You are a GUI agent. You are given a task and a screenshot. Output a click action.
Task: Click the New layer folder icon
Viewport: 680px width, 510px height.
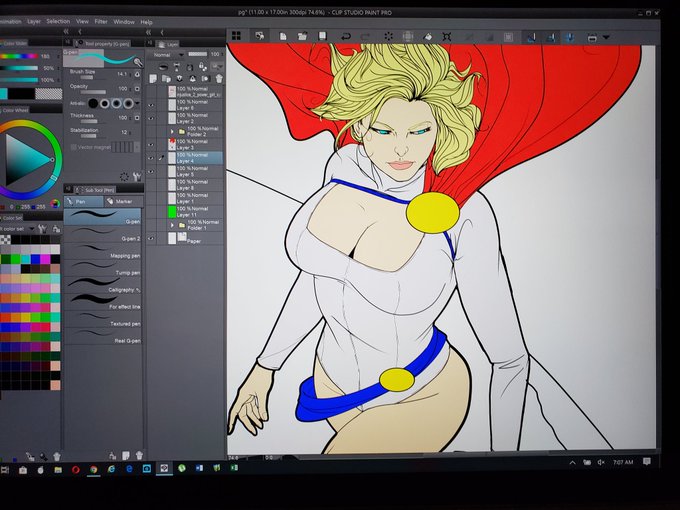coord(166,78)
